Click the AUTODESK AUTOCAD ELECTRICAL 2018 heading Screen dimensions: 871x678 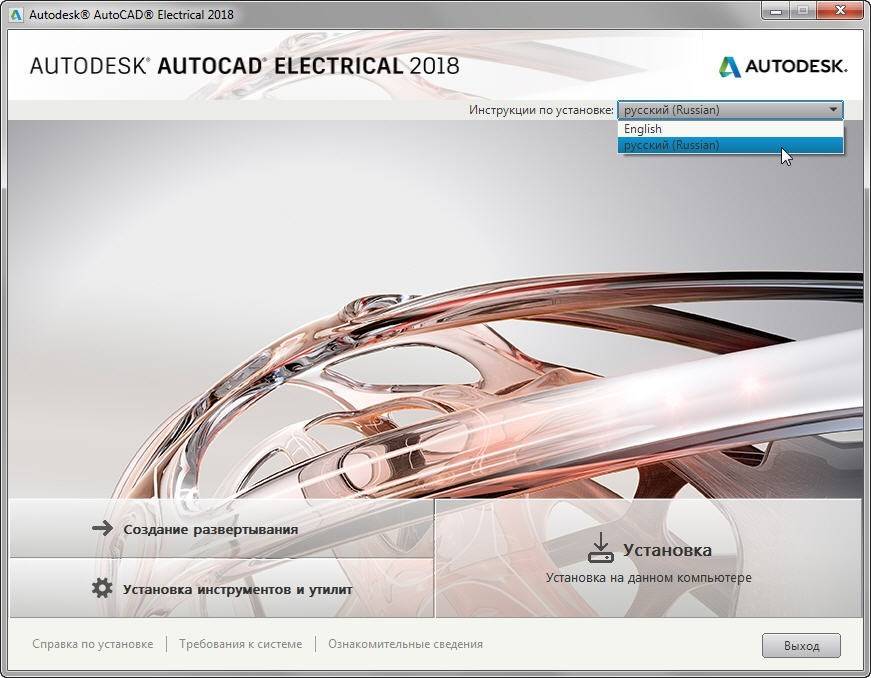point(245,66)
